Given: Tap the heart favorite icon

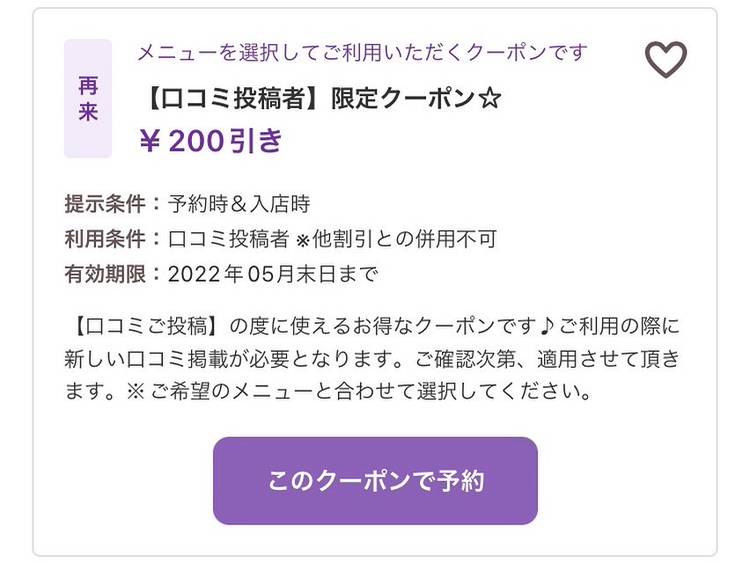Looking at the screenshot, I should pyautogui.click(x=666, y=59).
